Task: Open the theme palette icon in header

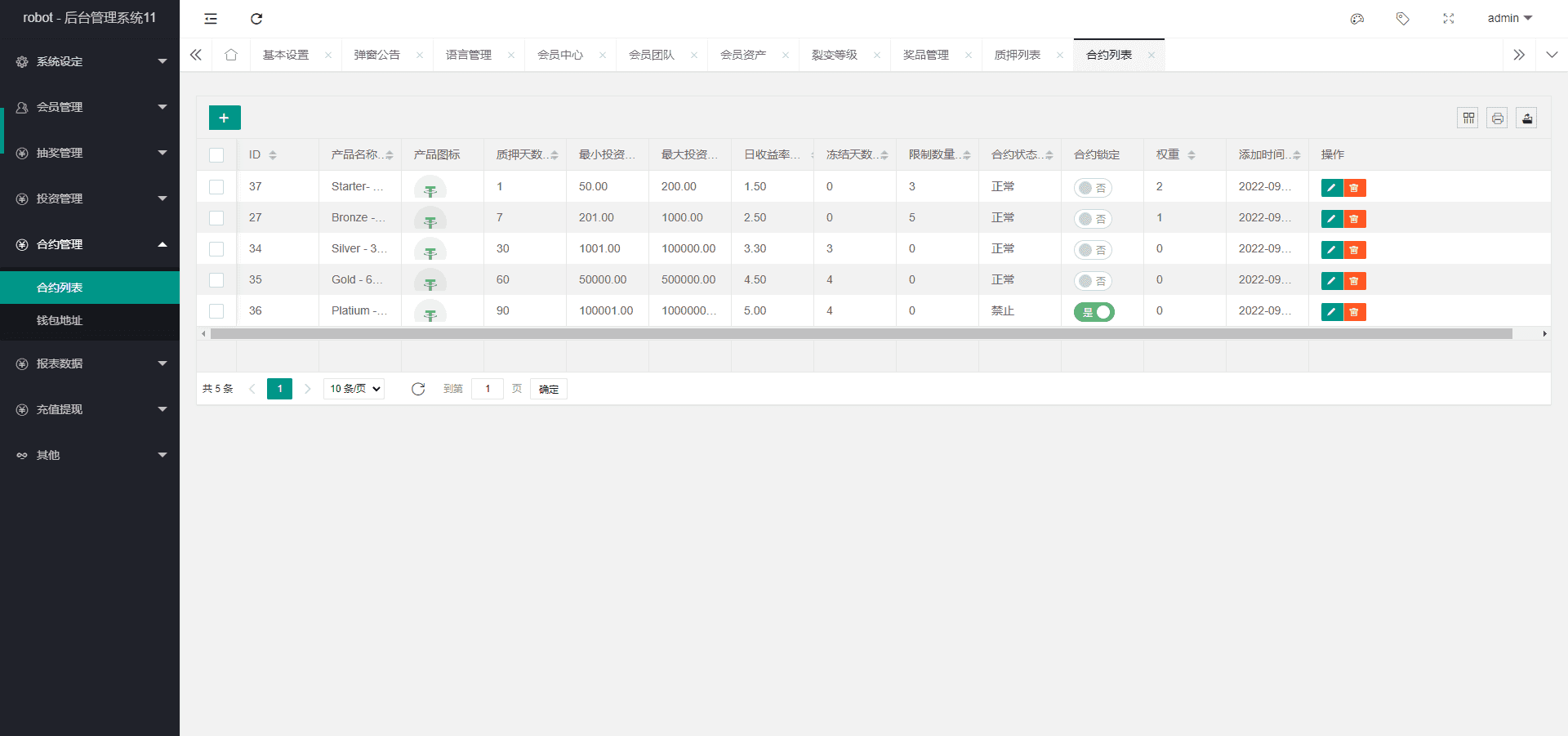Action: tap(1357, 19)
